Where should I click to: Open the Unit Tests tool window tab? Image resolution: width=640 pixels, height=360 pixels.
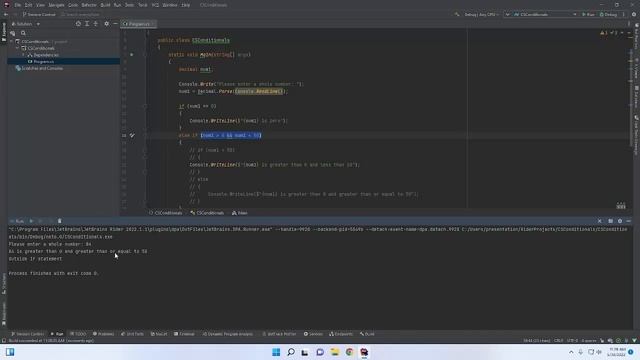132,334
